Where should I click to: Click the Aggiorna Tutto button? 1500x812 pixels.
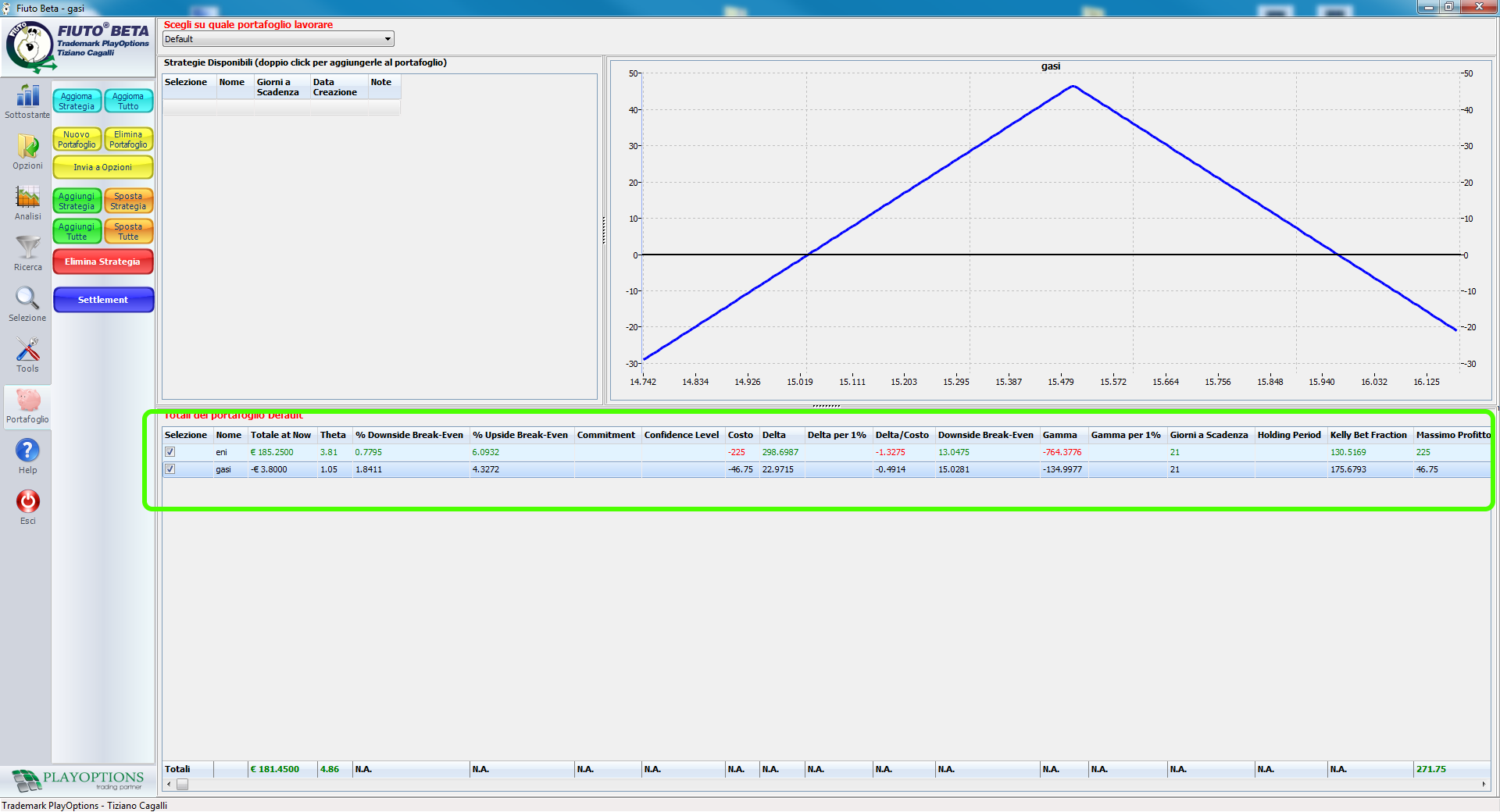click(x=128, y=101)
